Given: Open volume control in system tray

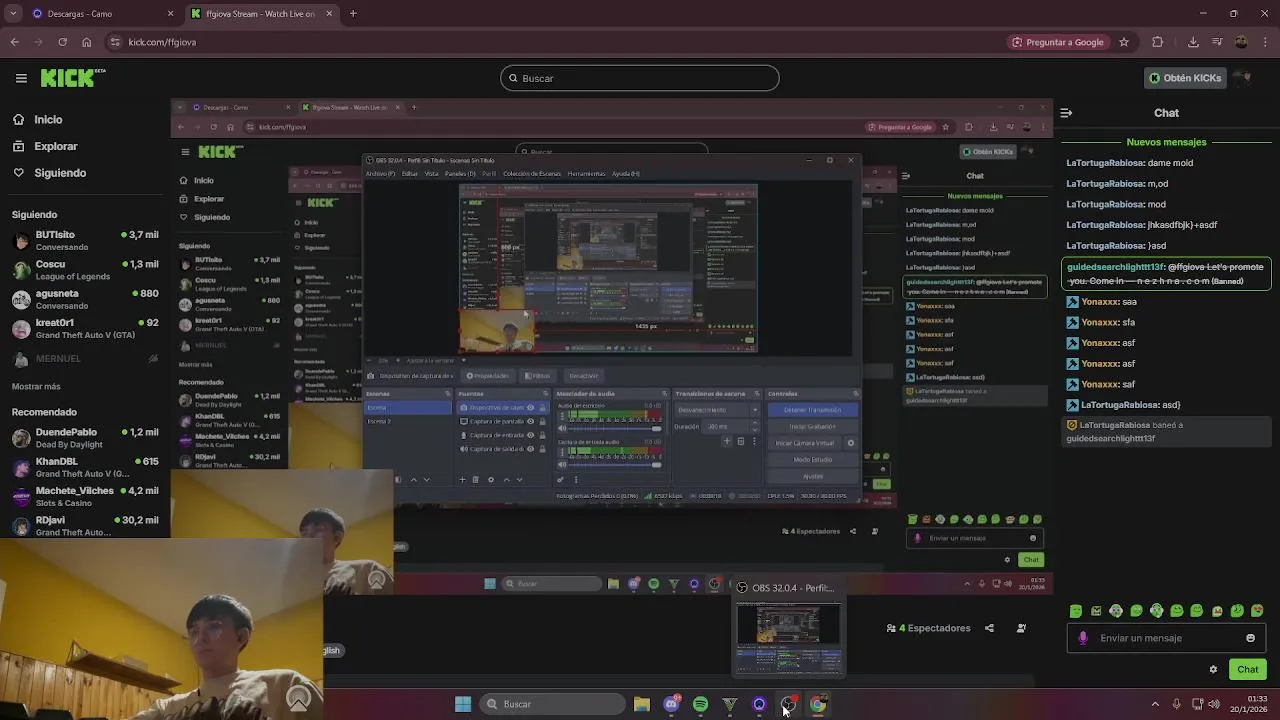Looking at the screenshot, I should point(1215,704).
